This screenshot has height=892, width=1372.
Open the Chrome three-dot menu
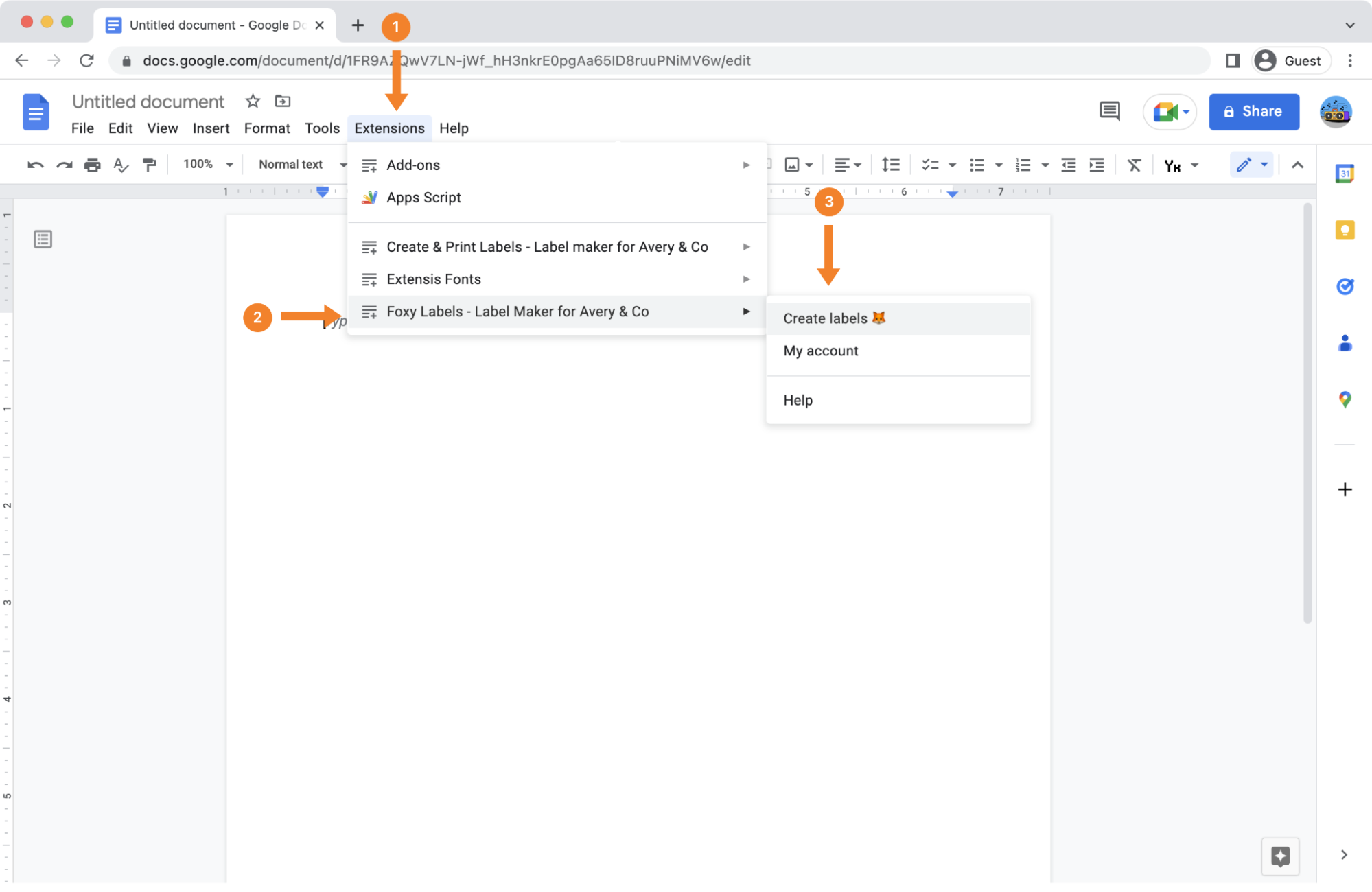1349,61
